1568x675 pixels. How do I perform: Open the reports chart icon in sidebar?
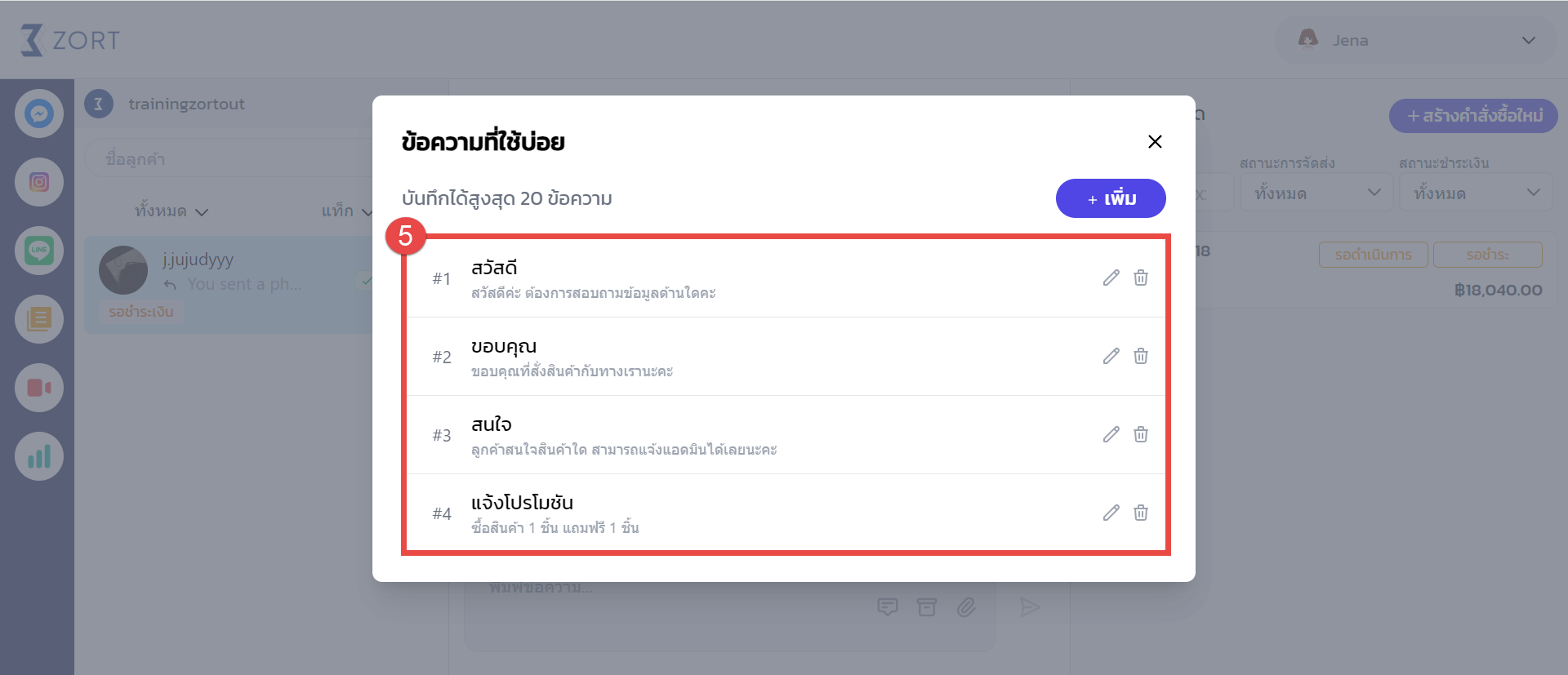click(39, 456)
